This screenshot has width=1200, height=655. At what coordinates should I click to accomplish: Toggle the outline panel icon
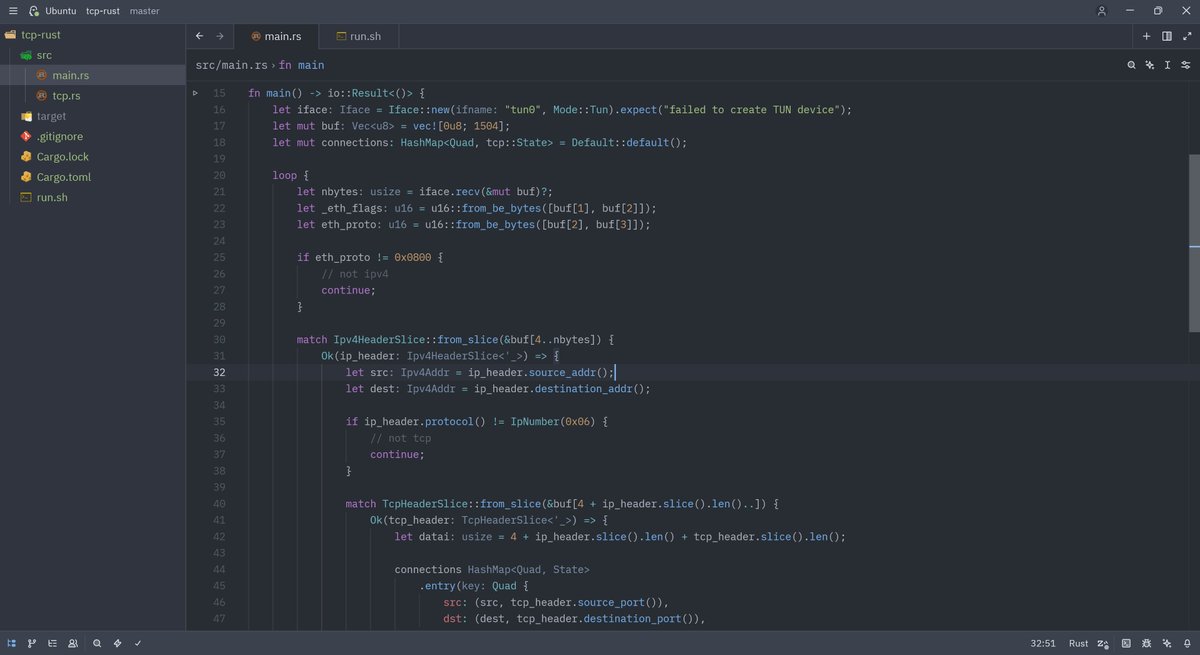[52, 643]
